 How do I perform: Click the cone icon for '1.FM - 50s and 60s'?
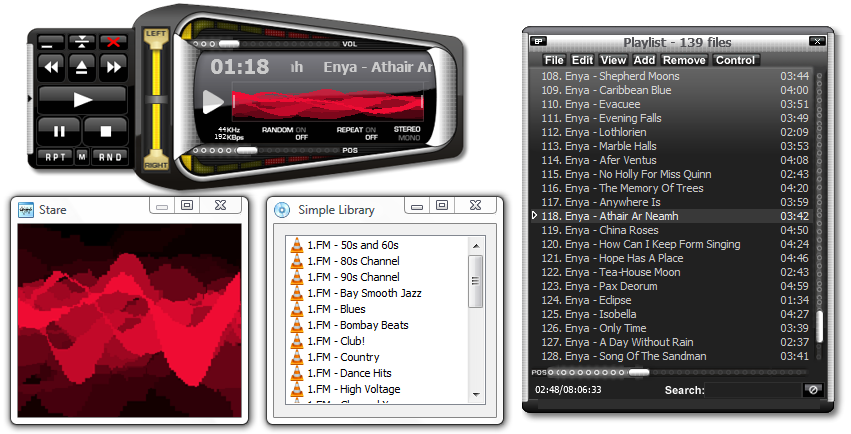(297, 245)
